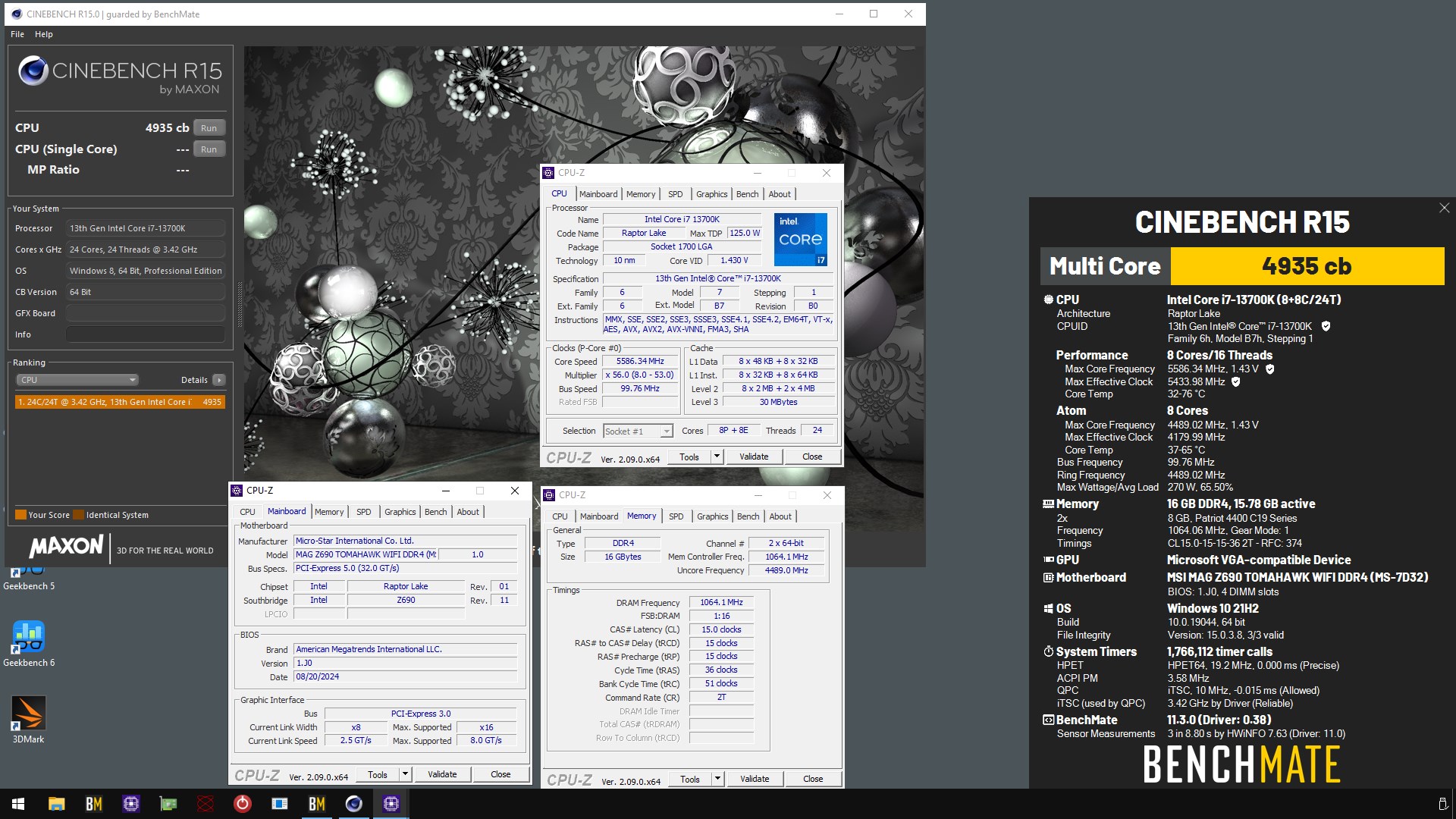Viewport: 1456px width, 819px height.
Task: Open the green graphics card taskbar icon
Action: (168, 804)
